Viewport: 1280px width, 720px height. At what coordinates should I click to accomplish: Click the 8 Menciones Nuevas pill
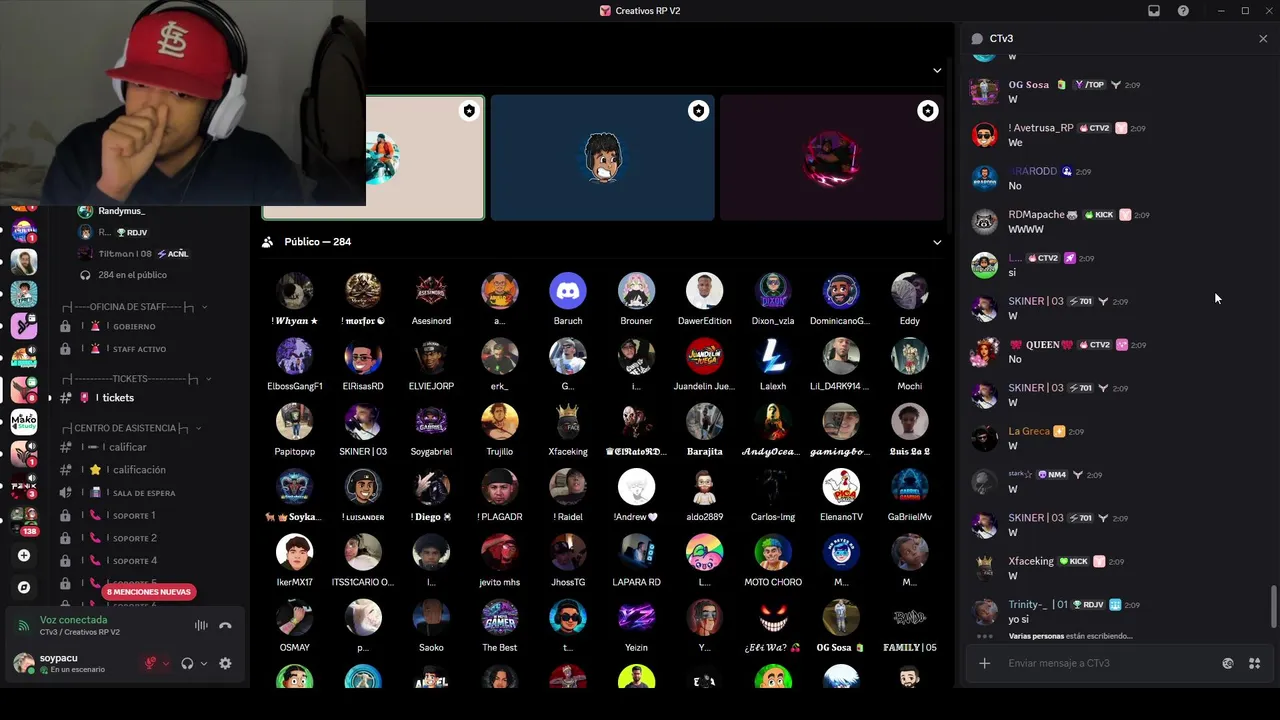click(x=149, y=592)
